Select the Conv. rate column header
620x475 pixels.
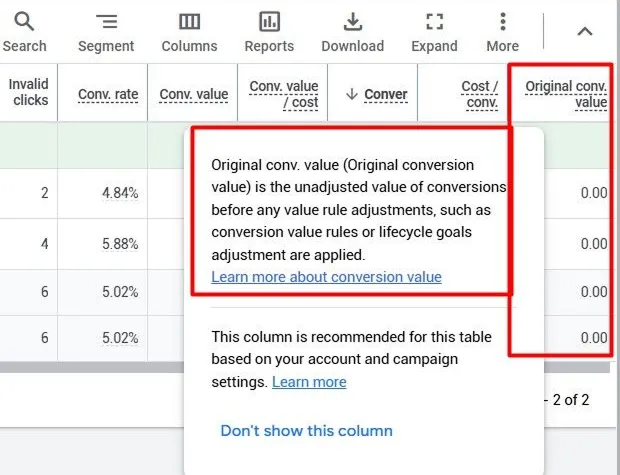point(108,95)
